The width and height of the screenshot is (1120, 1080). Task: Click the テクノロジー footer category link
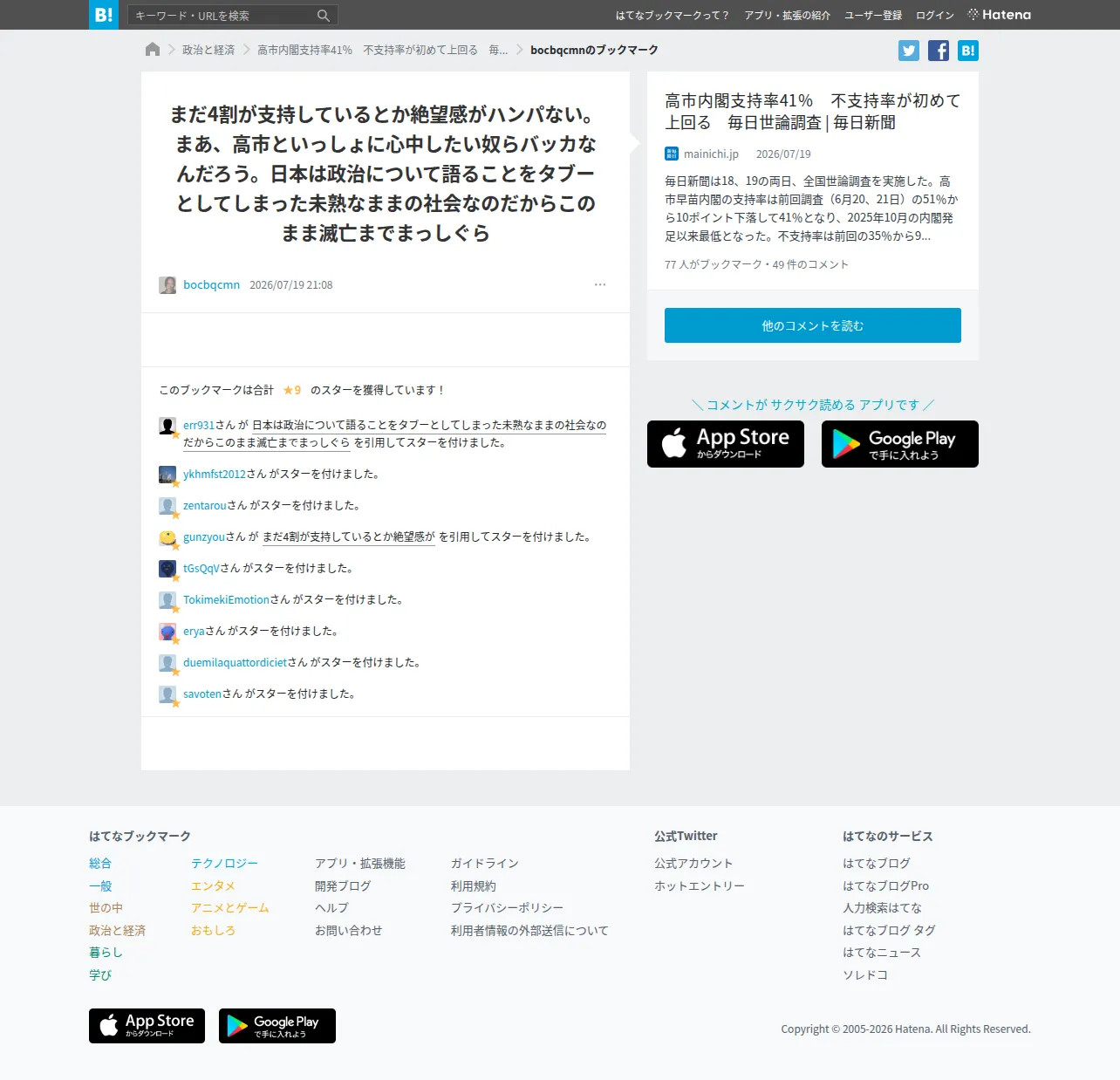click(225, 864)
